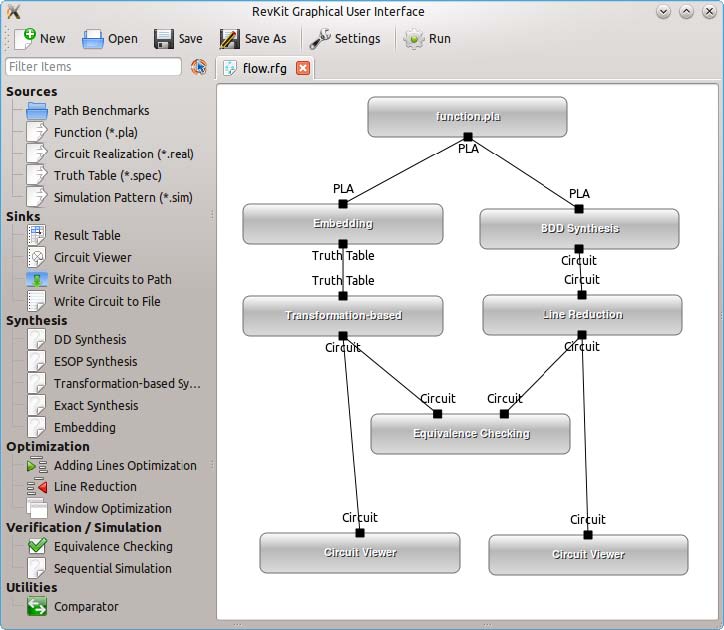Click the Comparator green arrows icon
The width and height of the screenshot is (724, 630).
[37, 606]
